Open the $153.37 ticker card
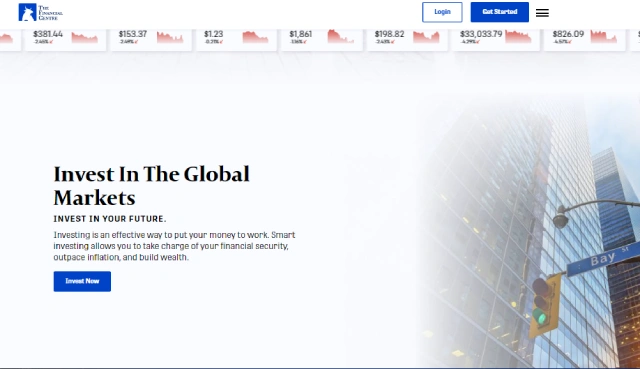Image resolution: width=640 pixels, height=369 pixels. (x=151, y=40)
